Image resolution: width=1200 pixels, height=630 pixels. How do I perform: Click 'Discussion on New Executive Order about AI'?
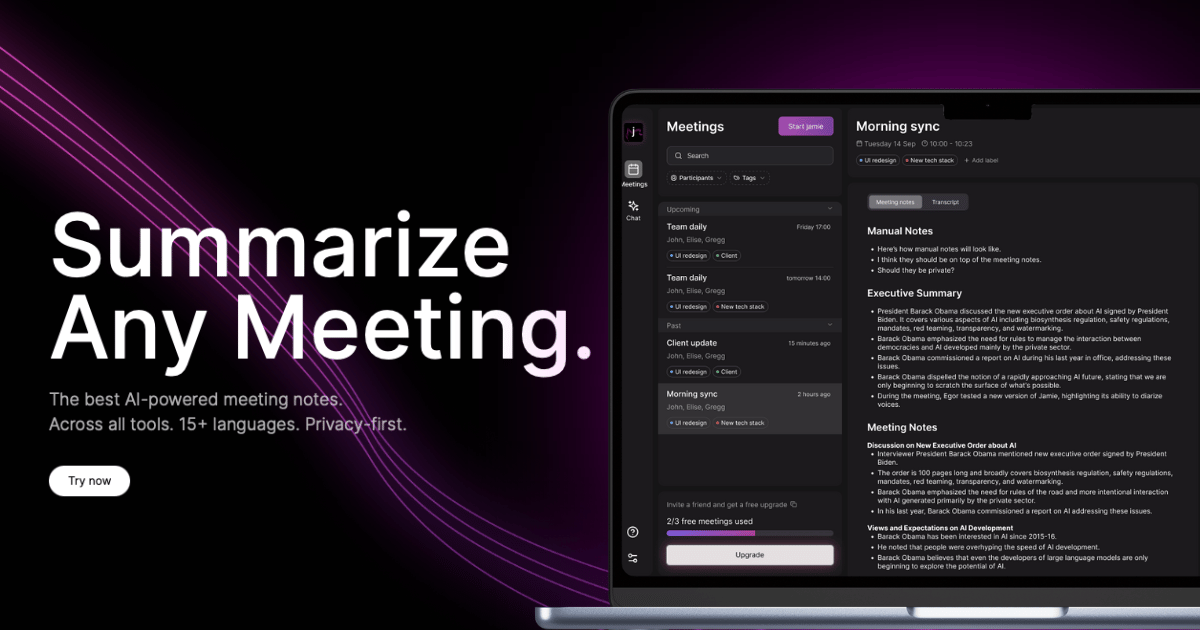942,445
